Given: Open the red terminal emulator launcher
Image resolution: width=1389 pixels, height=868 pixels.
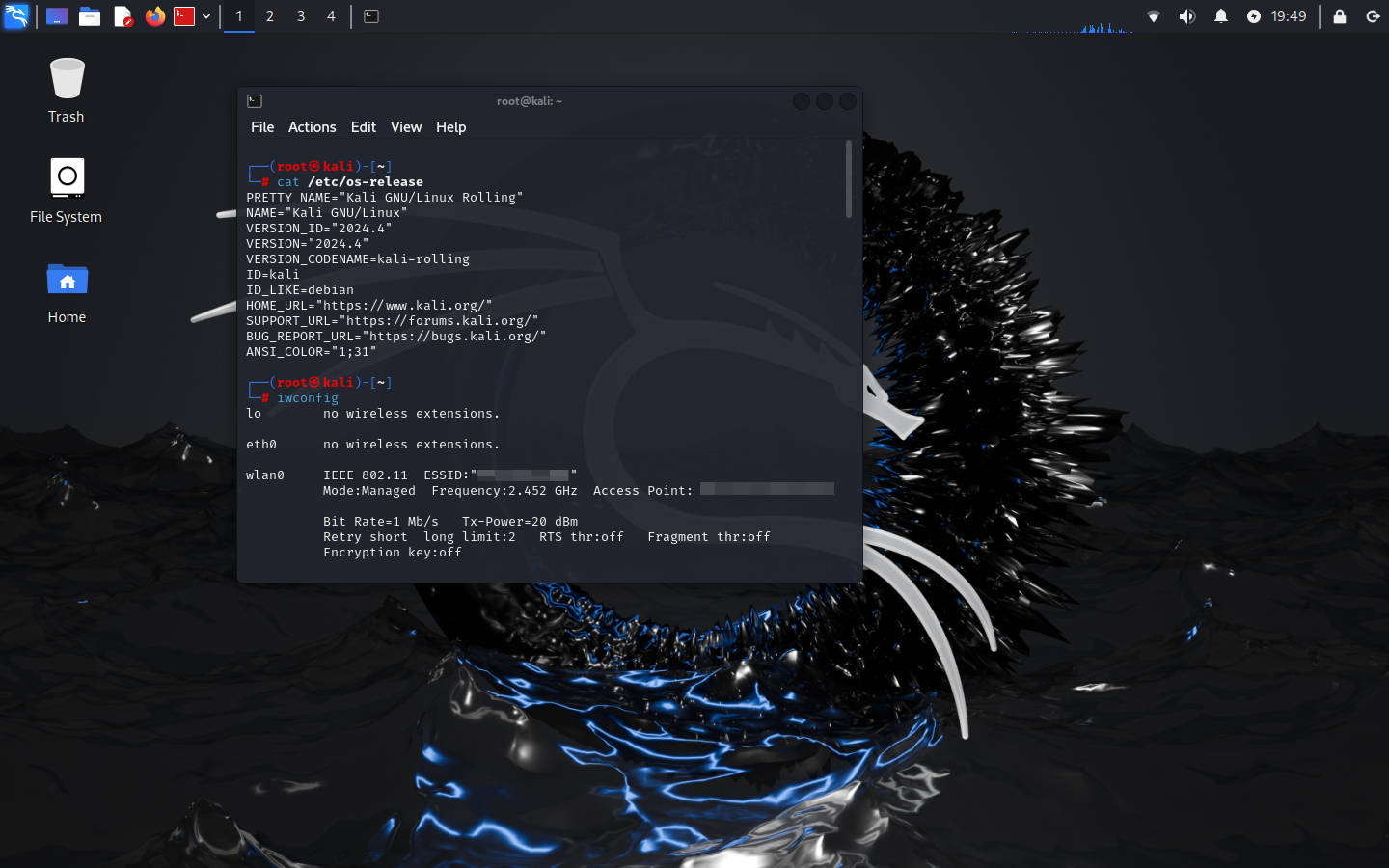Looking at the screenshot, I should point(184,16).
